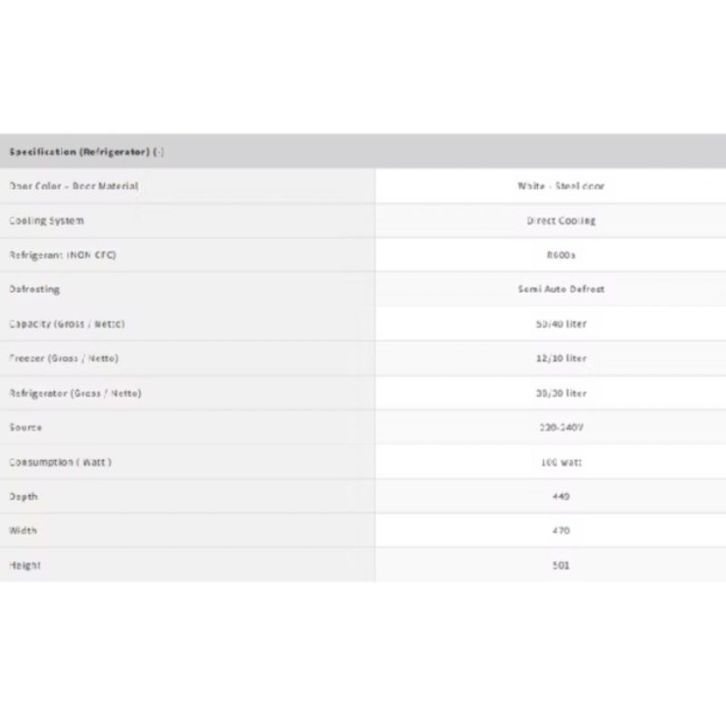Click the 220-240V source value
This screenshot has height=726, width=726.
coord(560,427)
